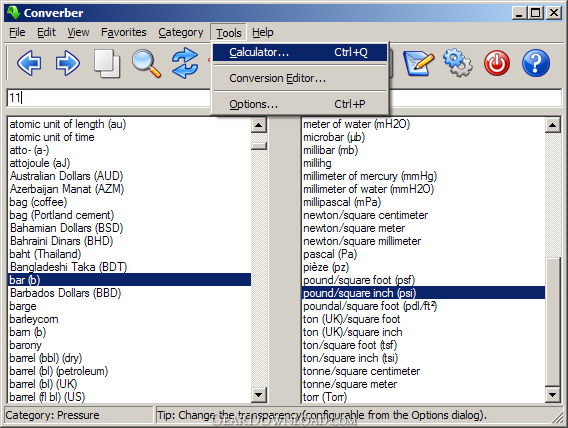Select newton/square centimeter
The image size is (568, 428).
pyautogui.click(x=366, y=215)
